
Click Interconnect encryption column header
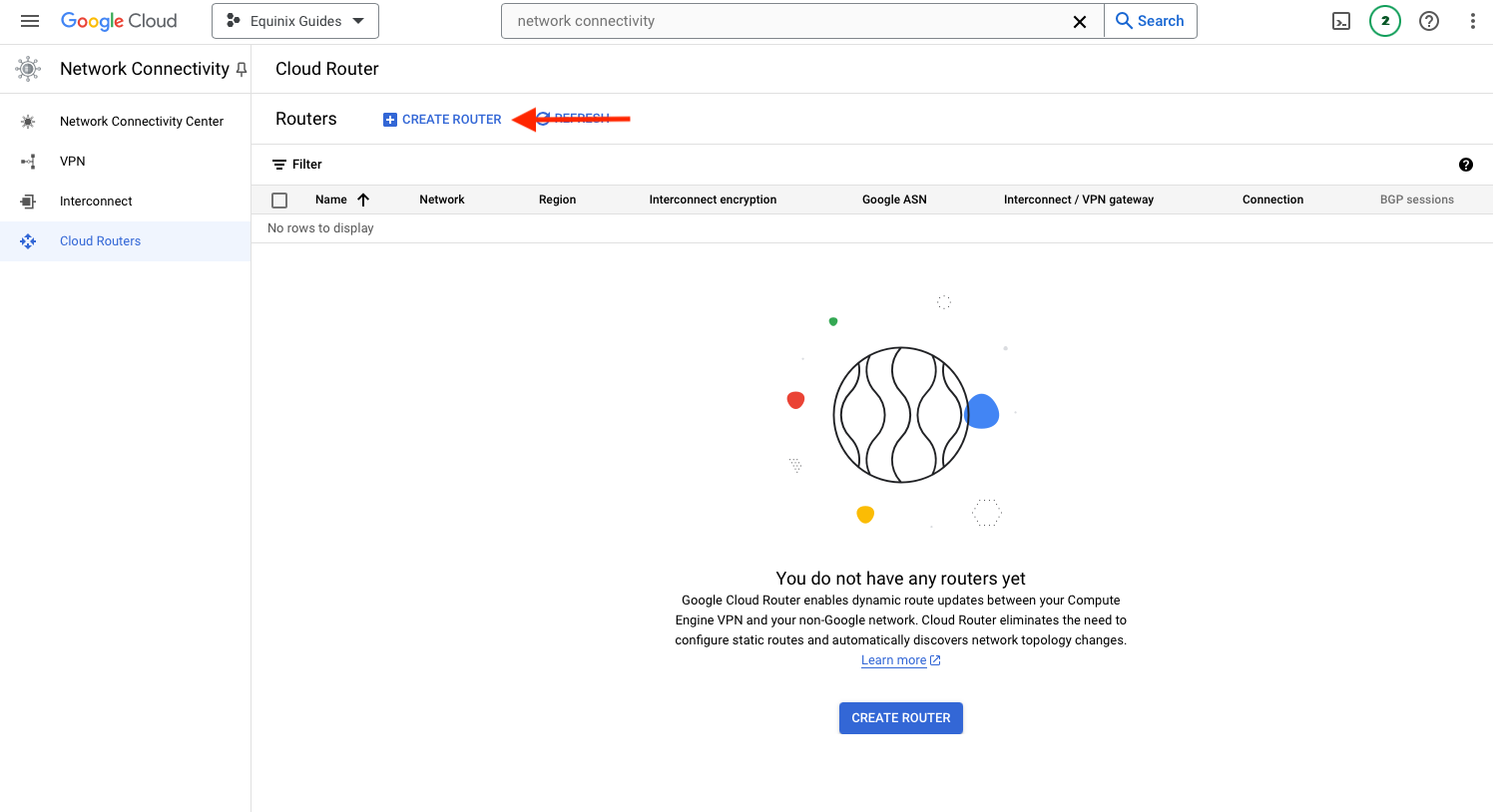(713, 200)
